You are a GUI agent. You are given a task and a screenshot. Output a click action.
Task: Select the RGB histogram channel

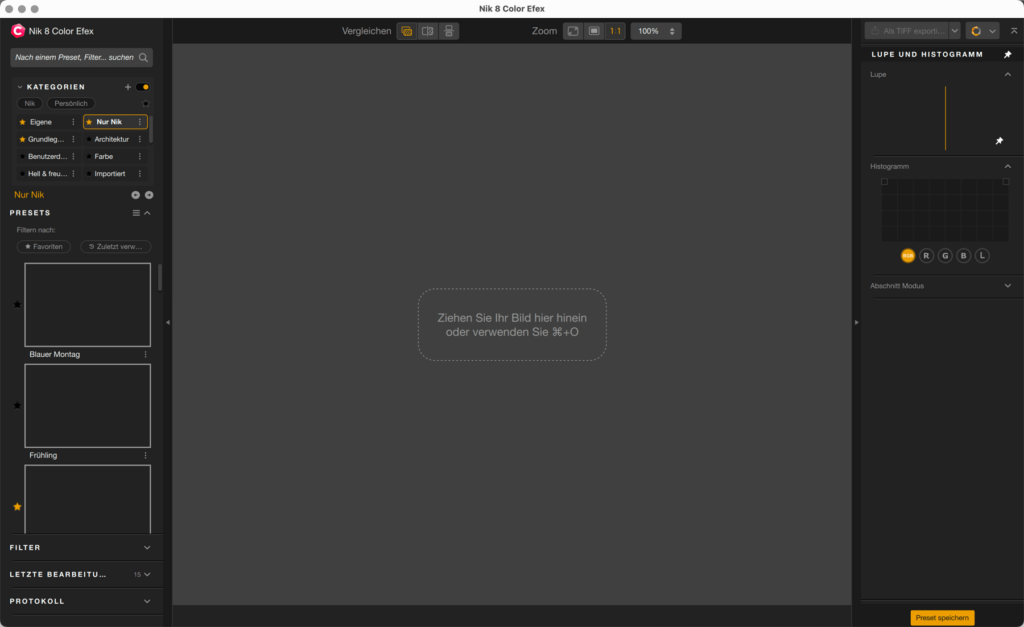(908, 256)
